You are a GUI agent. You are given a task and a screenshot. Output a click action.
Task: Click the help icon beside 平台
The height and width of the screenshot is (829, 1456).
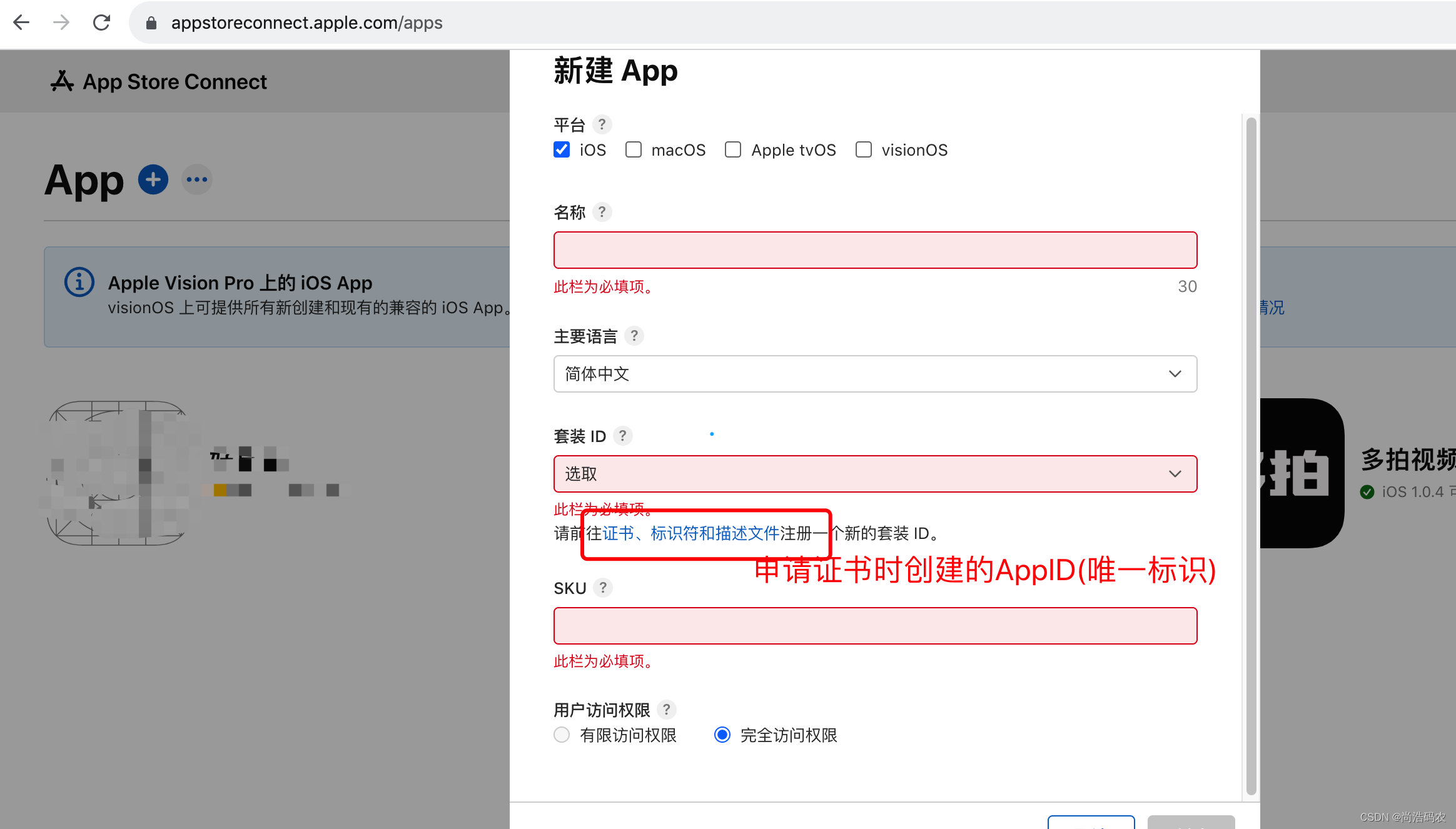click(x=602, y=124)
